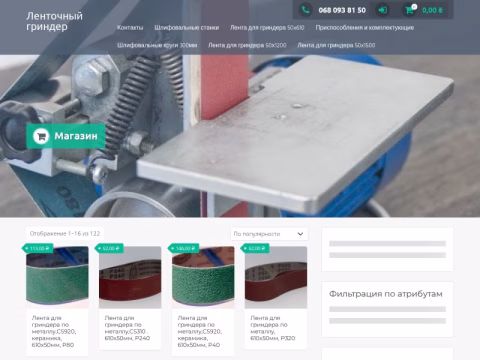Open Лента для гриндера 50x1200 menu
Image resolution: width=480 pixels, height=360 pixels.
247,45
